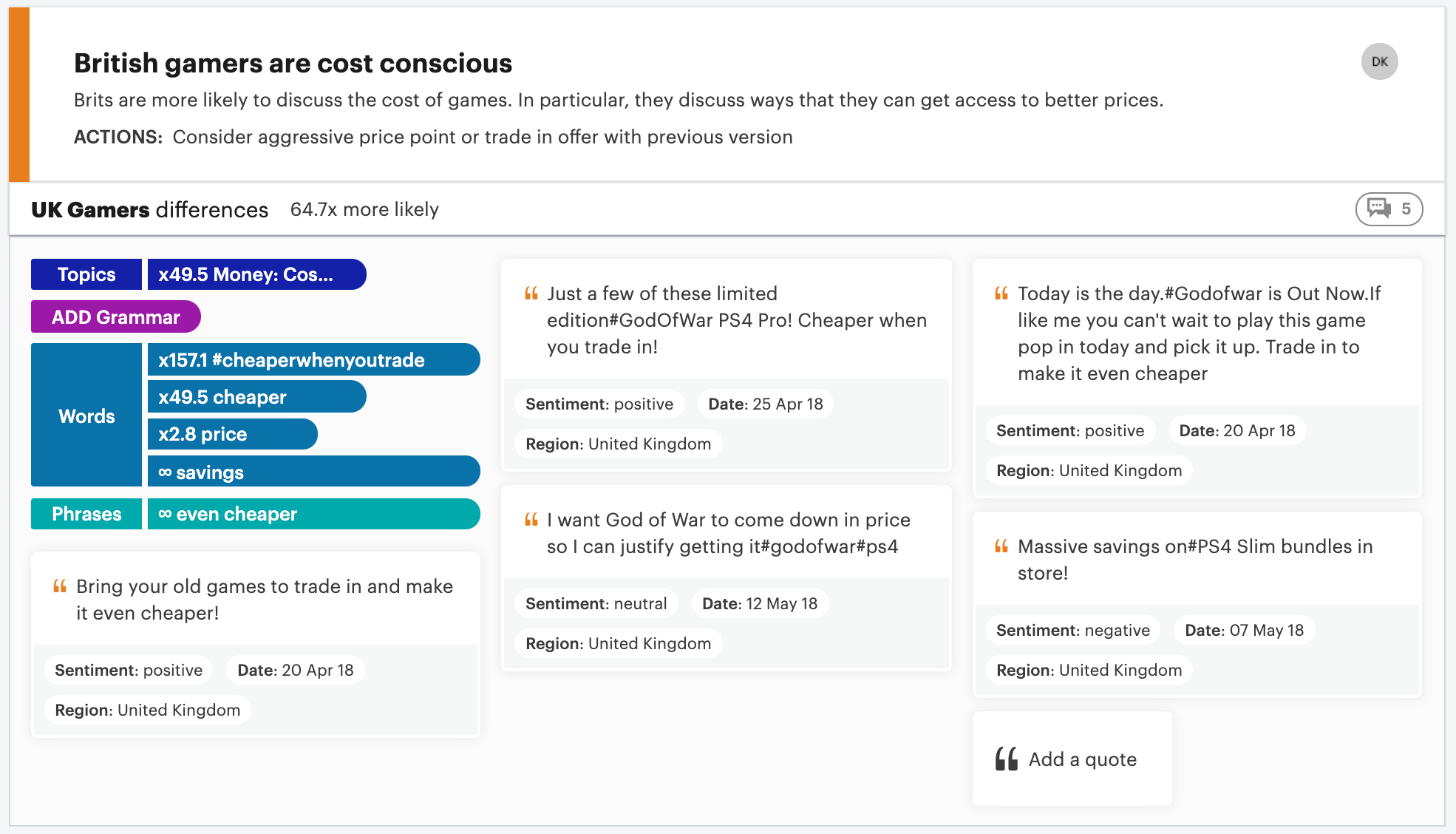The width and height of the screenshot is (1456, 834).
Task: Click Add a quote
Action: pos(1084,759)
